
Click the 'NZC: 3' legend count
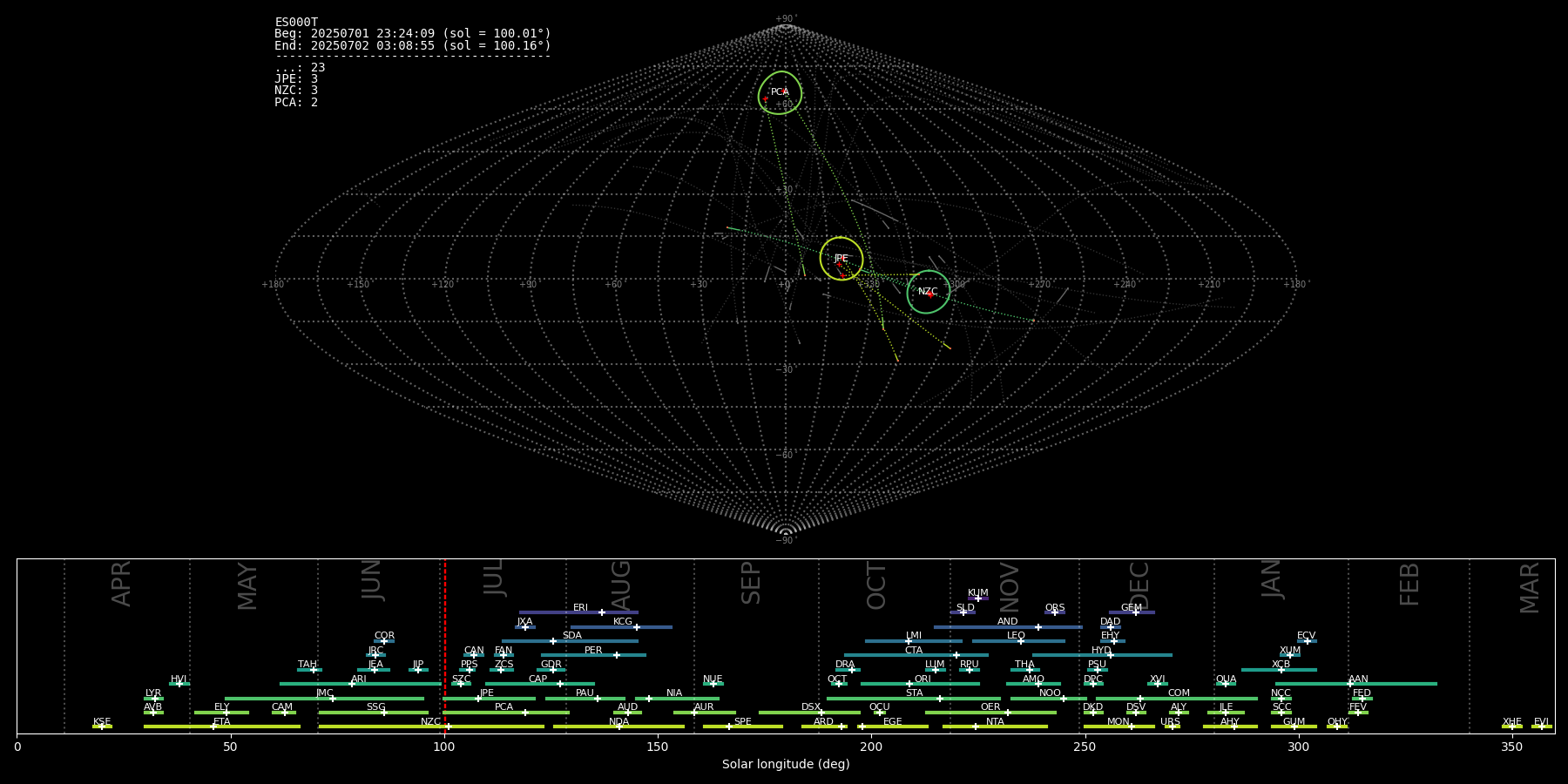click(x=296, y=91)
